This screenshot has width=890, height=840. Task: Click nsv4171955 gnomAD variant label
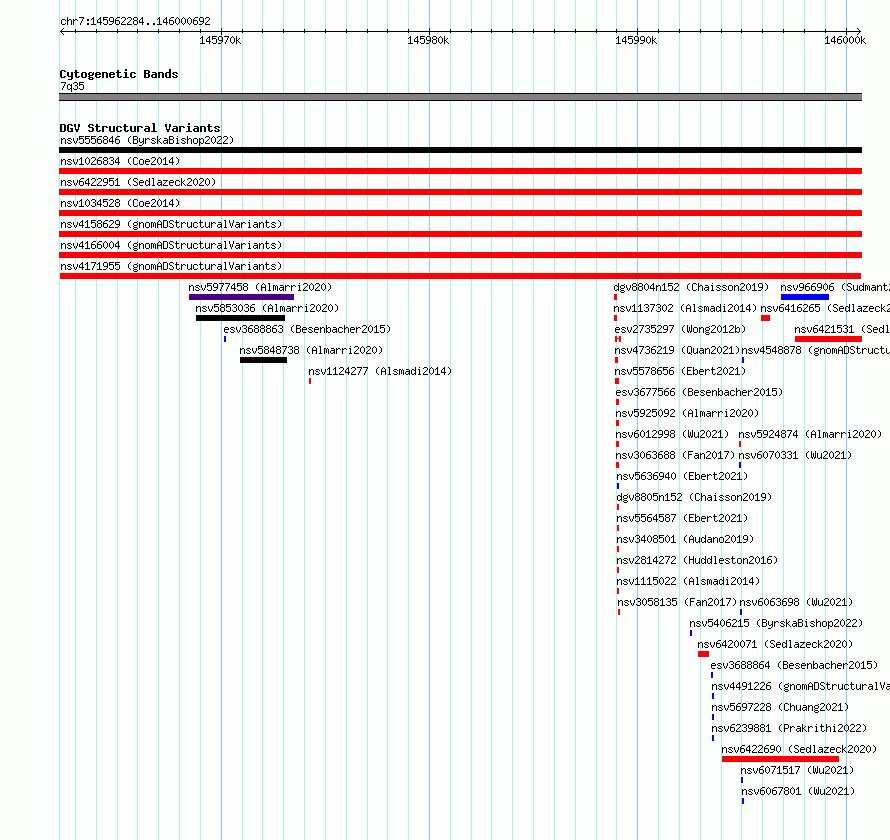(171, 266)
